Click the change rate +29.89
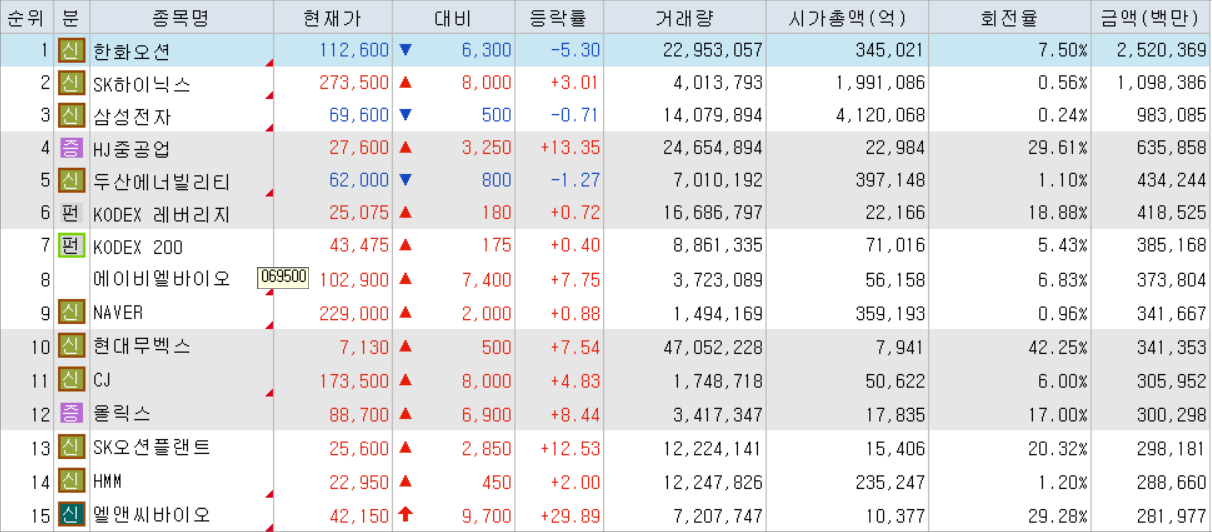The width and height of the screenshot is (1212, 532). coord(570,514)
